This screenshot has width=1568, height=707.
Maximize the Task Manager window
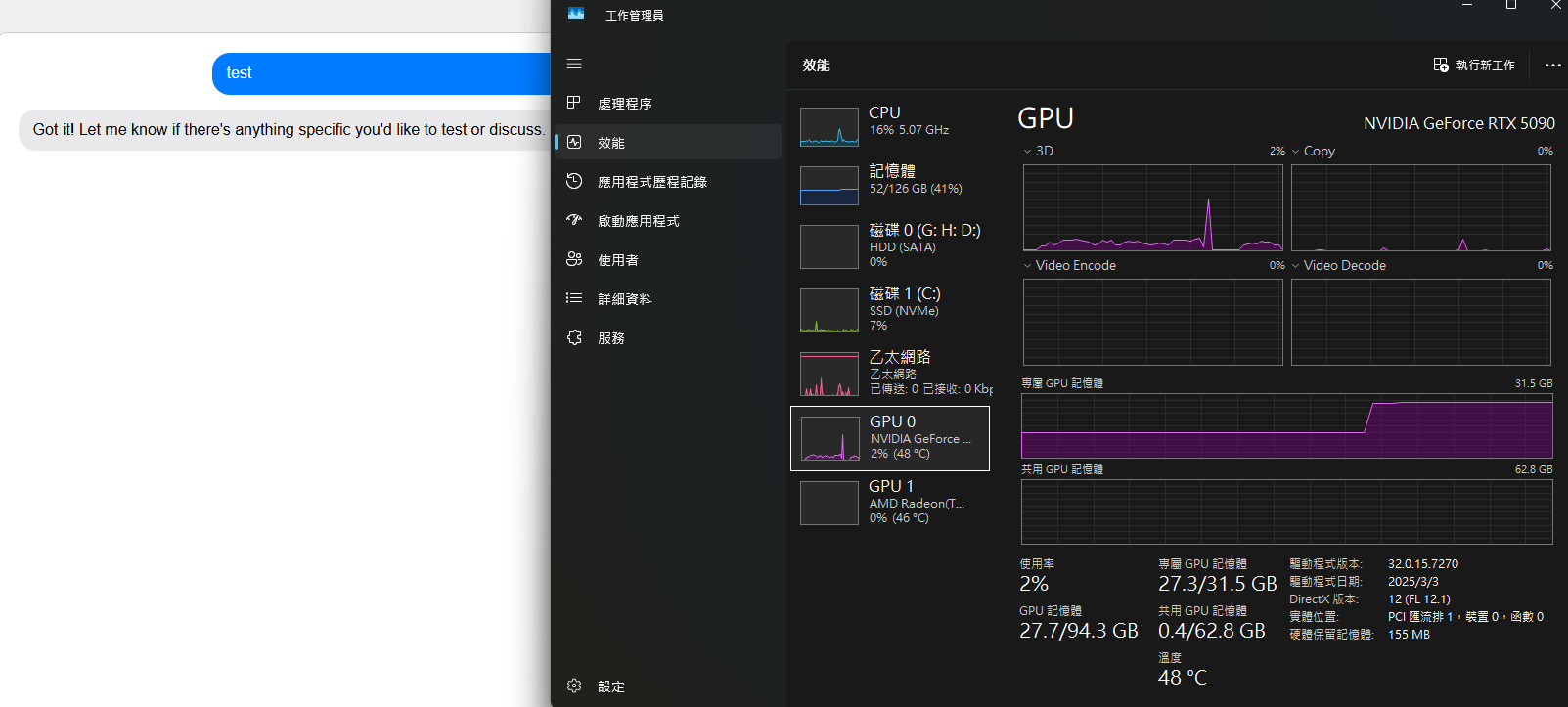(x=1511, y=6)
